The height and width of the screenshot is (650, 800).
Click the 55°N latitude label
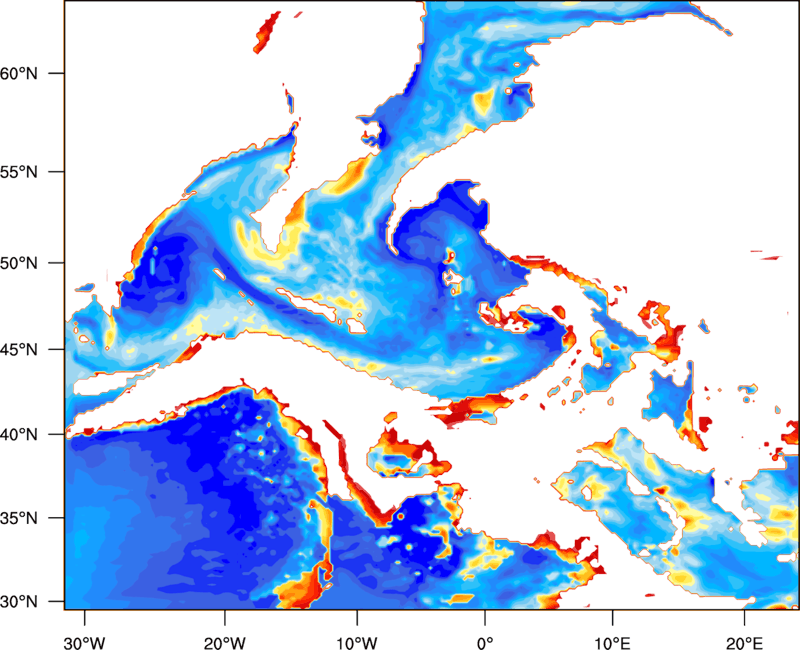pos(19,172)
